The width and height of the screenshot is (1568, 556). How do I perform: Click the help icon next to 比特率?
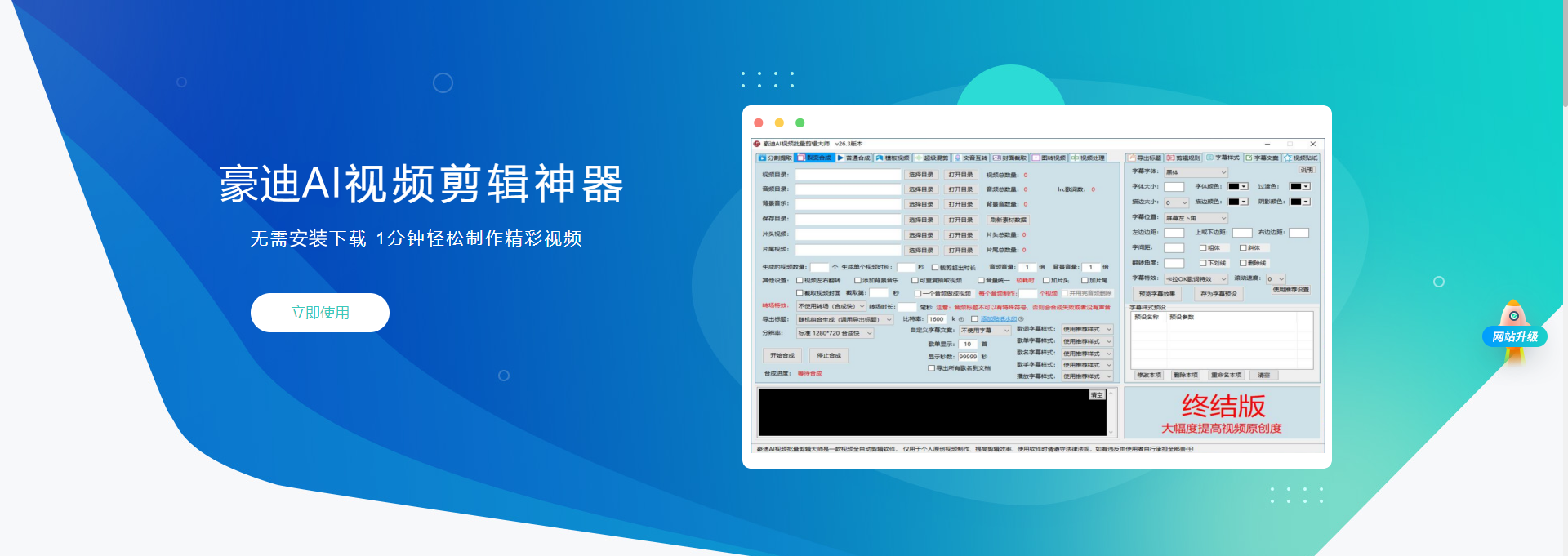[961, 319]
